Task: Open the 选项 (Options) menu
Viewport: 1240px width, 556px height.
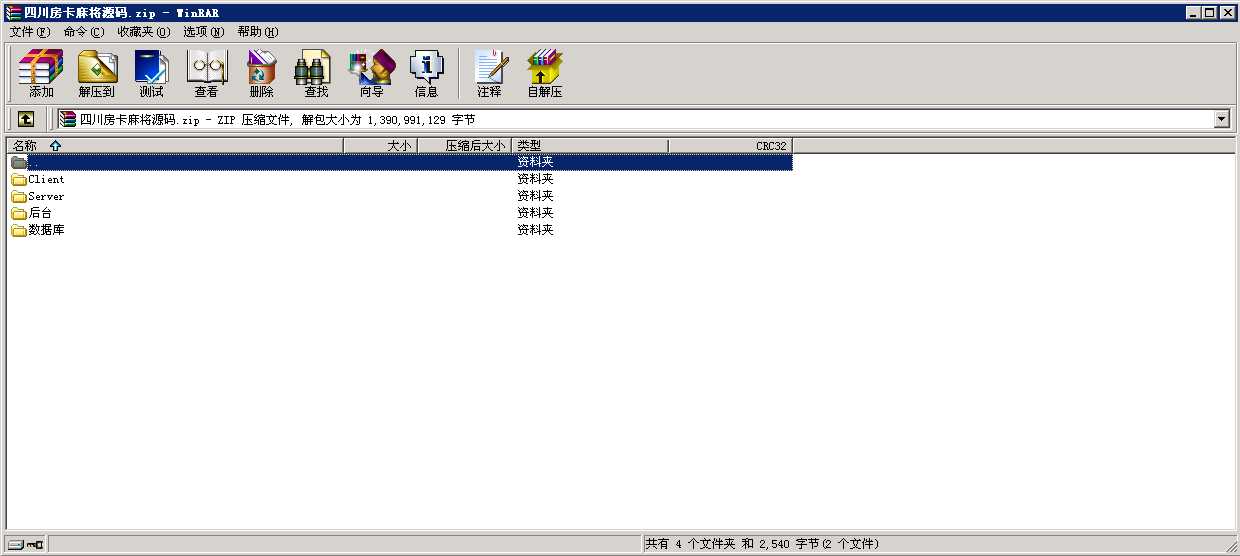Action: click(203, 32)
